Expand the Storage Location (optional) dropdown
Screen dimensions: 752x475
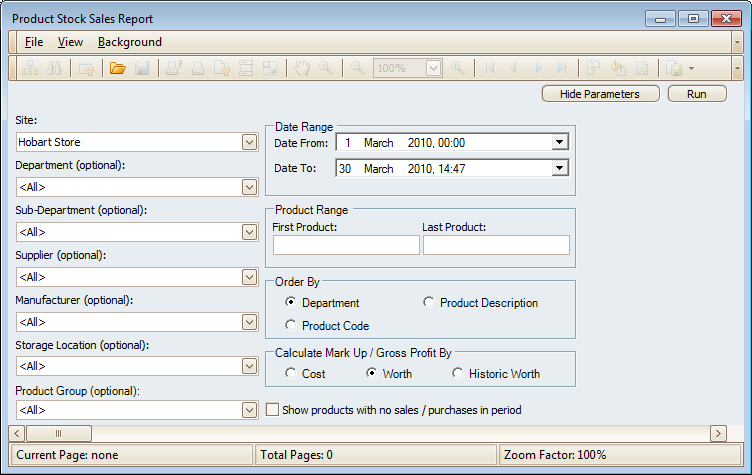click(x=249, y=367)
